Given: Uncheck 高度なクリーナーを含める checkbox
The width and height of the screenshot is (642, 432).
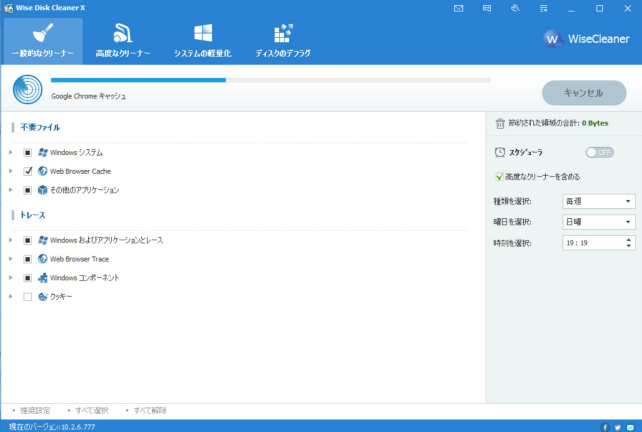Looking at the screenshot, I should (x=499, y=176).
